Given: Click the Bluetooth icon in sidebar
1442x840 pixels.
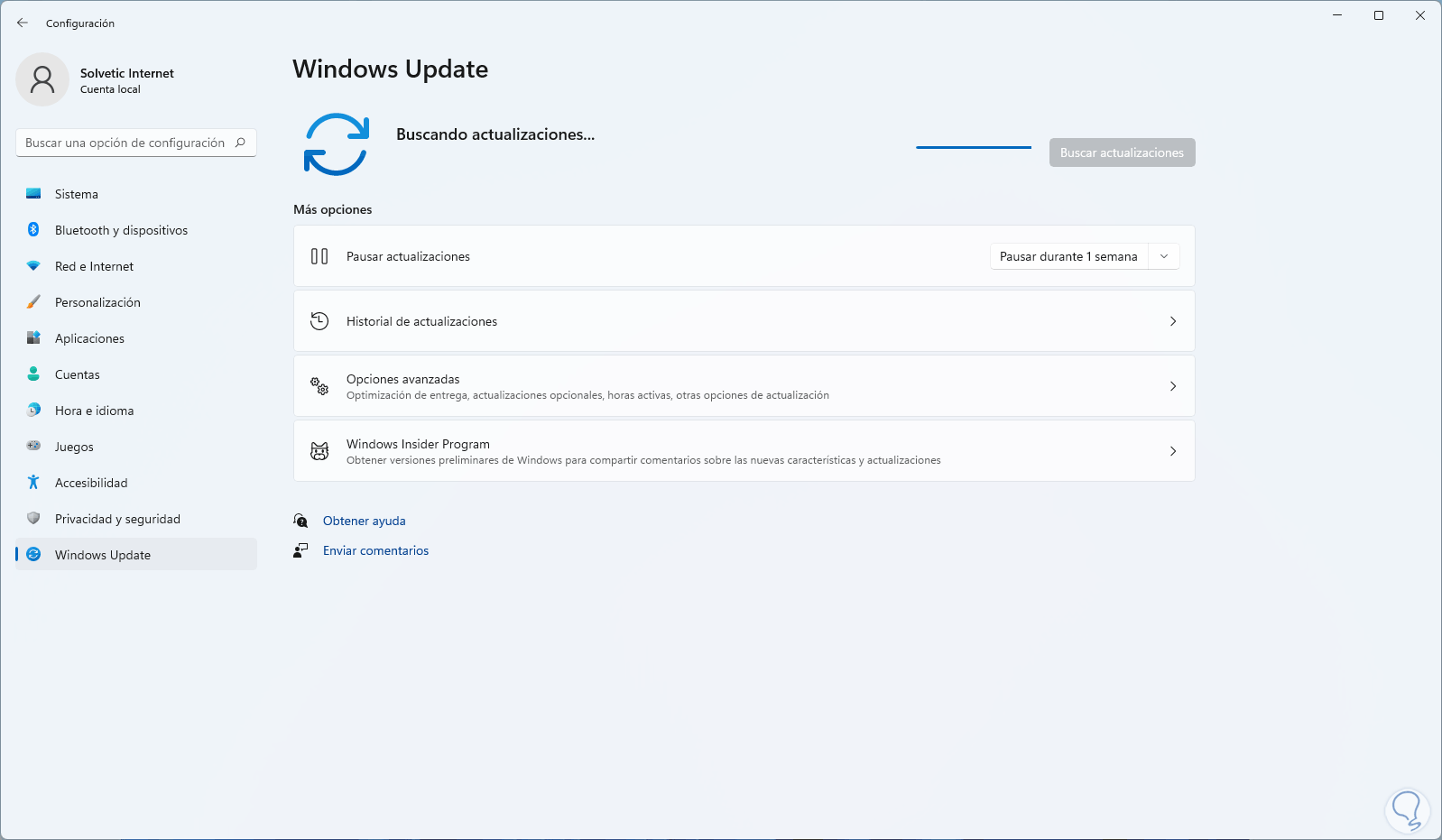Looking at the screenshot, I should pos(33,230).
